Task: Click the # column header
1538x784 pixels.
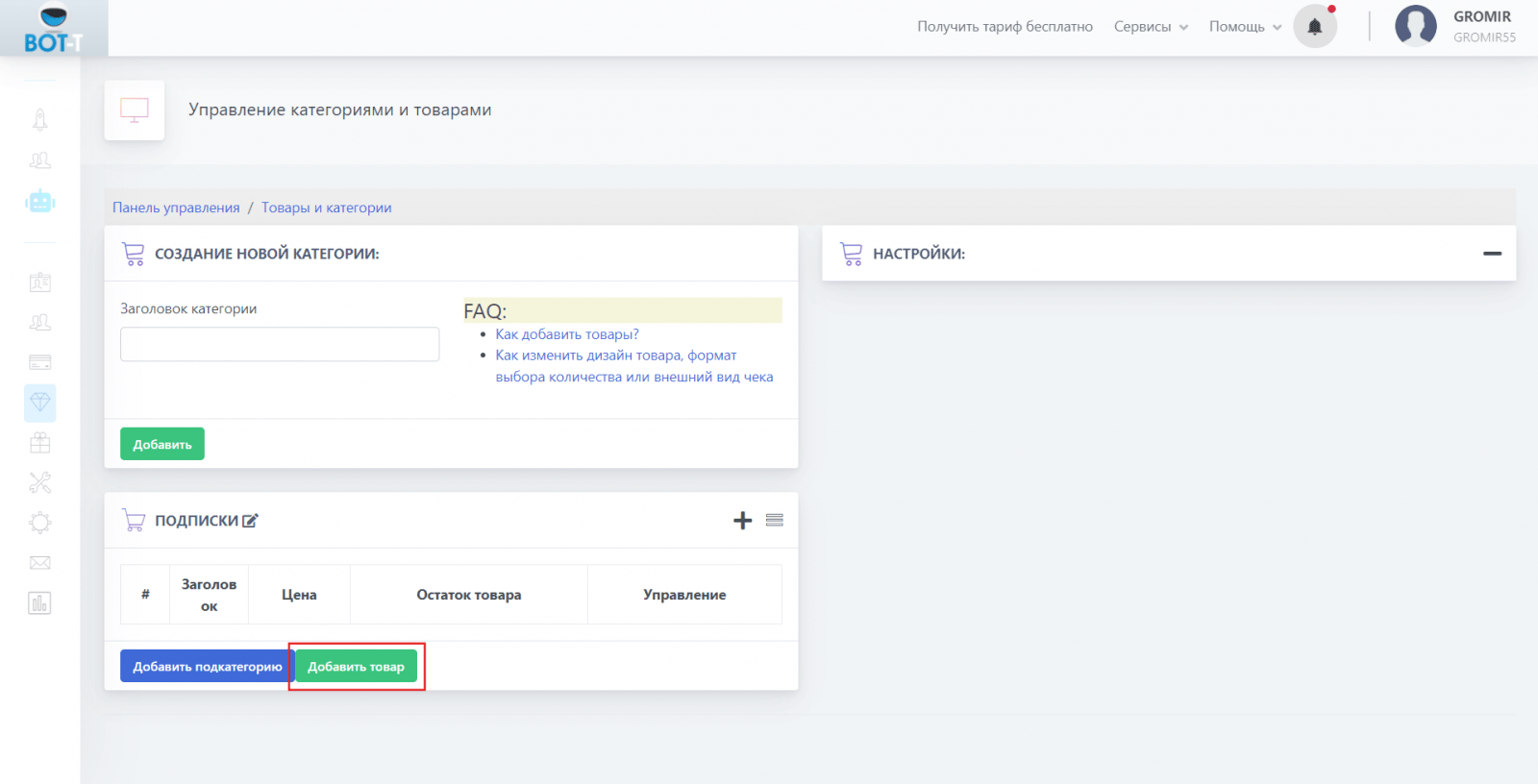Action: (145, 595)
